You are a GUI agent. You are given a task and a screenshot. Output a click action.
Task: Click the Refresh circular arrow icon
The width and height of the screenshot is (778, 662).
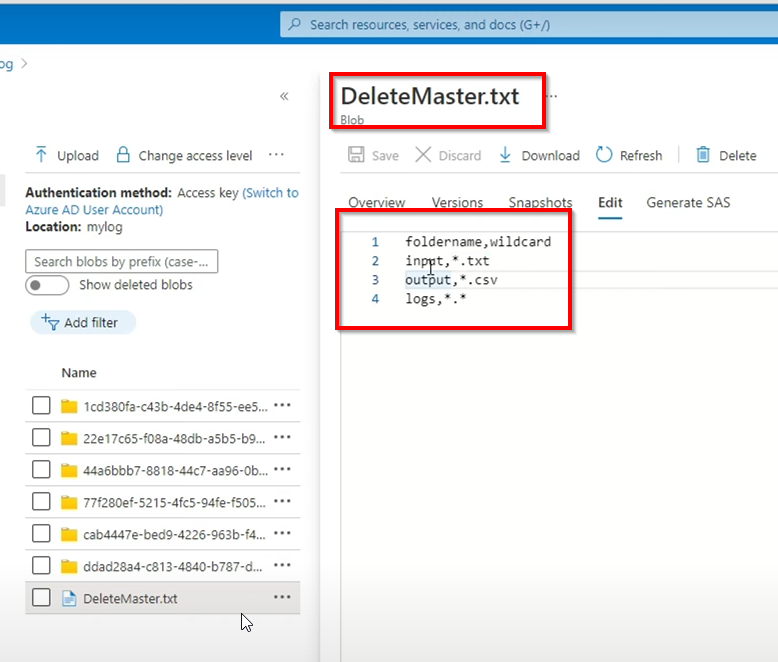(604, 154)
